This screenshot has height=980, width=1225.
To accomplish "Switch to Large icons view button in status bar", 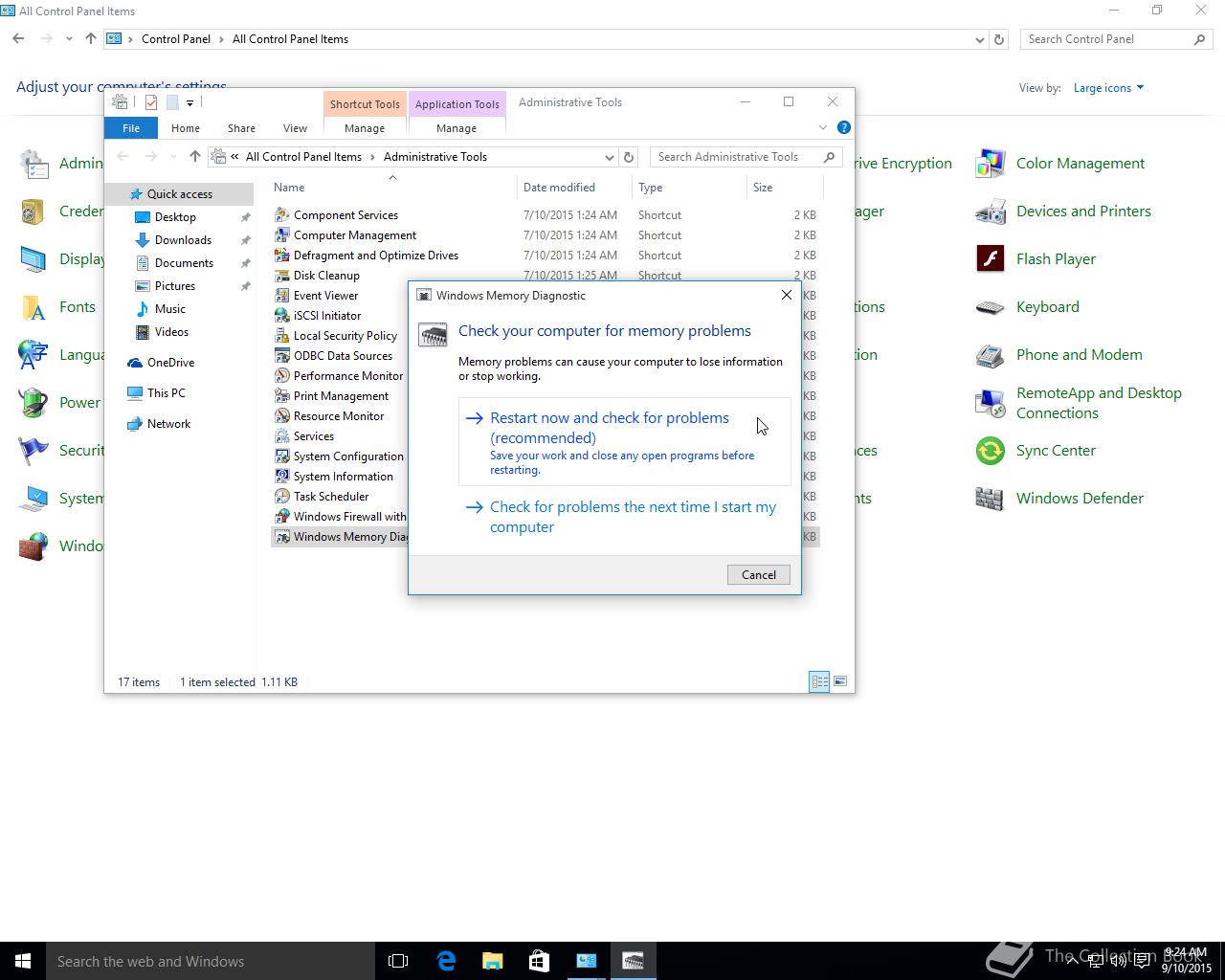I will click(840, 681).
